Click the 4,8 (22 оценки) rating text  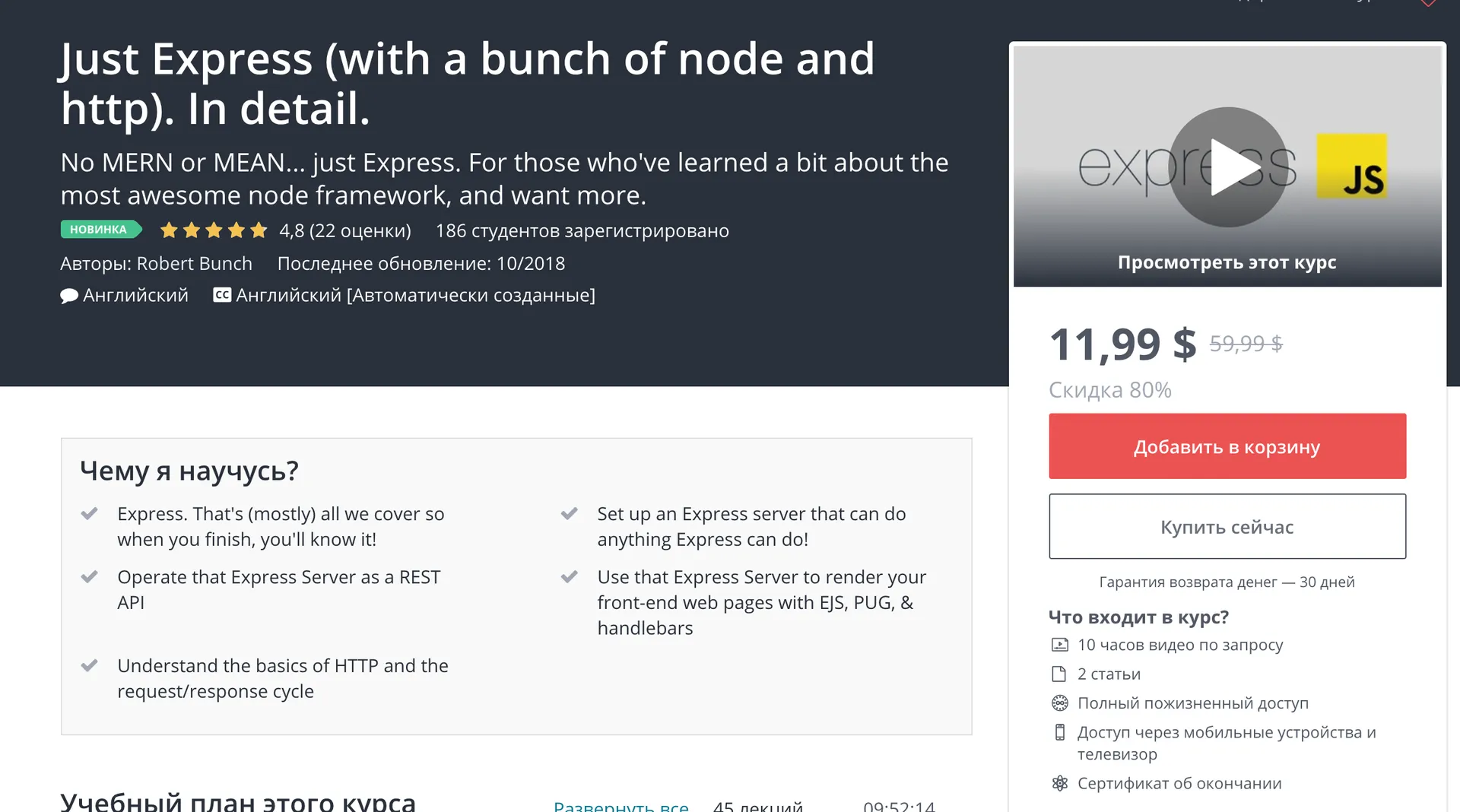[344, 230]
